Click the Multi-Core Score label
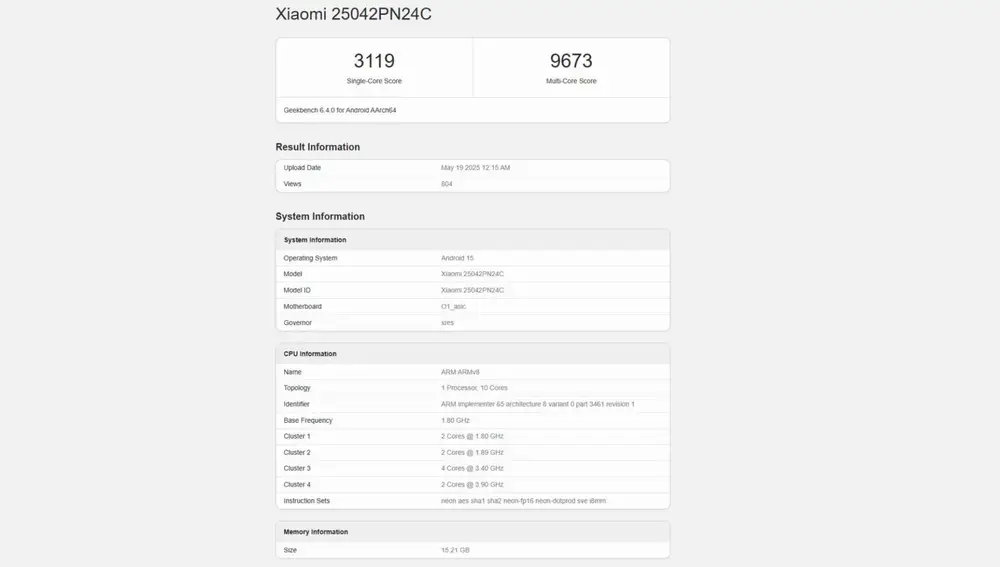 [571, 81]
